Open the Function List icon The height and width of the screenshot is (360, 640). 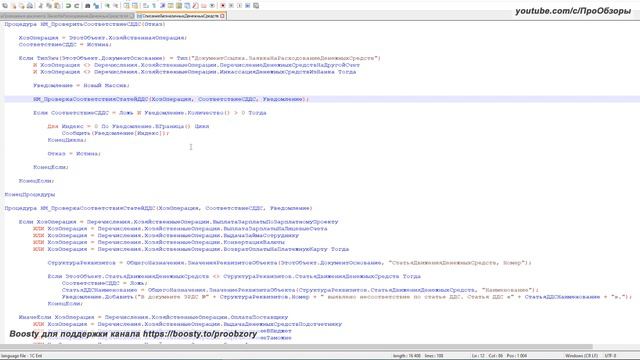click(195, 6)
